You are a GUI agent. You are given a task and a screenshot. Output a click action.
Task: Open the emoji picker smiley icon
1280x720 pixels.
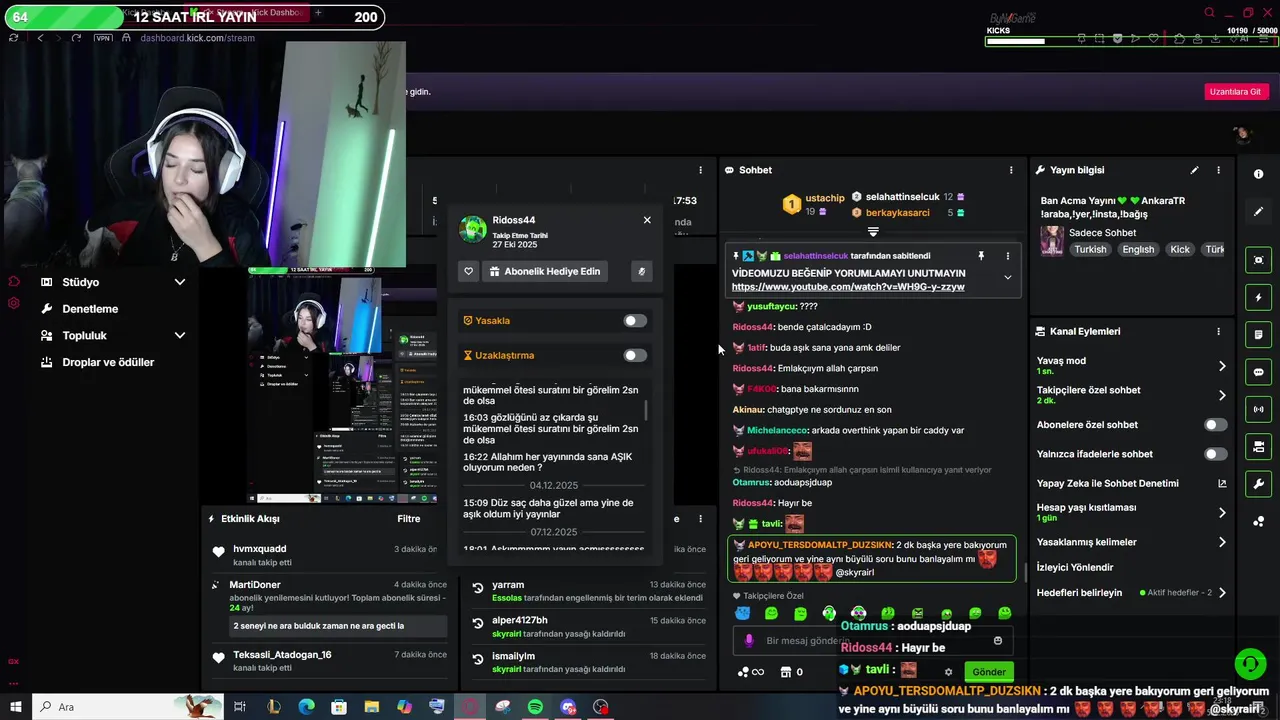click(997, 641)
